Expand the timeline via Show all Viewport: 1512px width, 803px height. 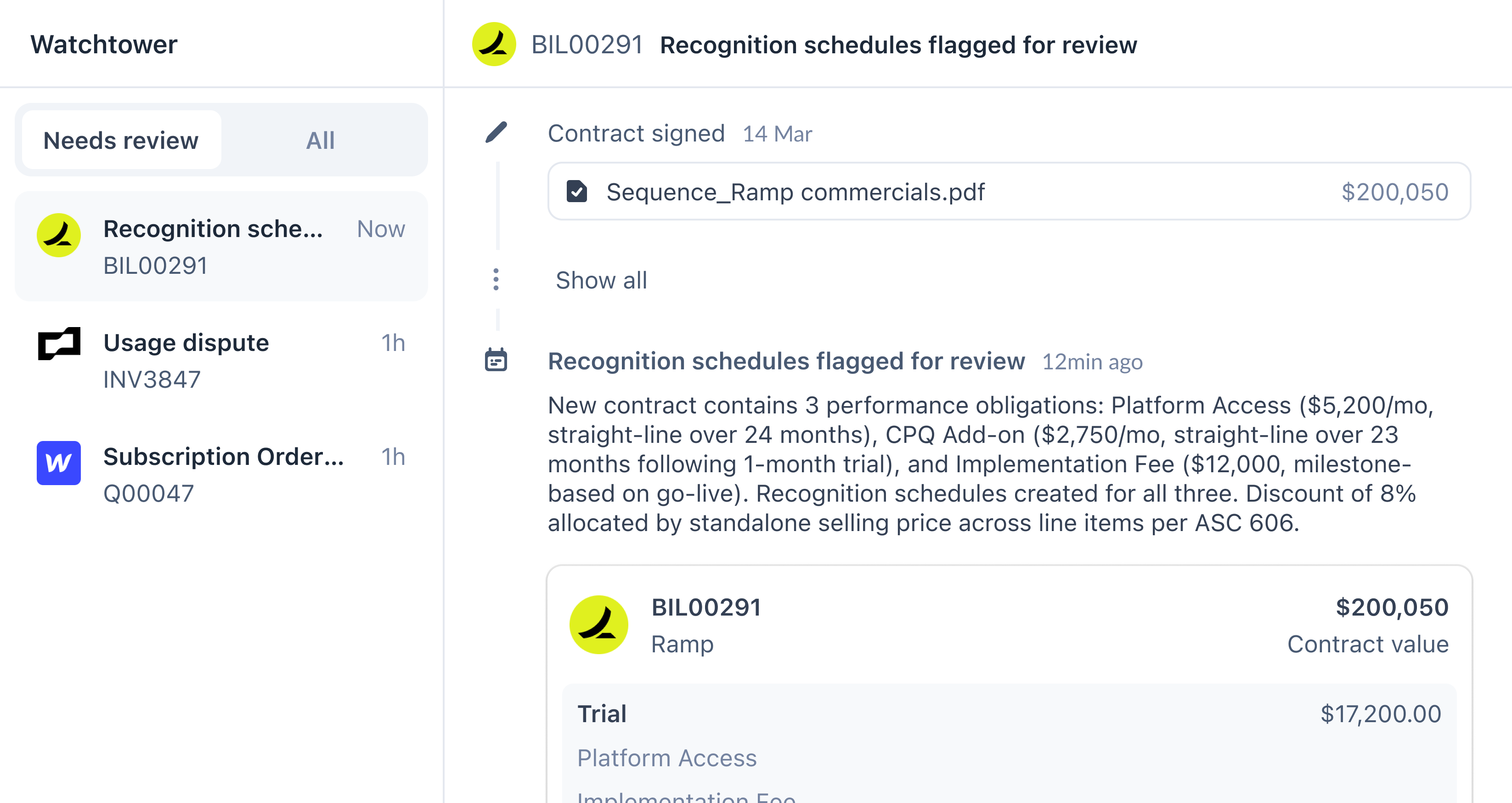601,281
